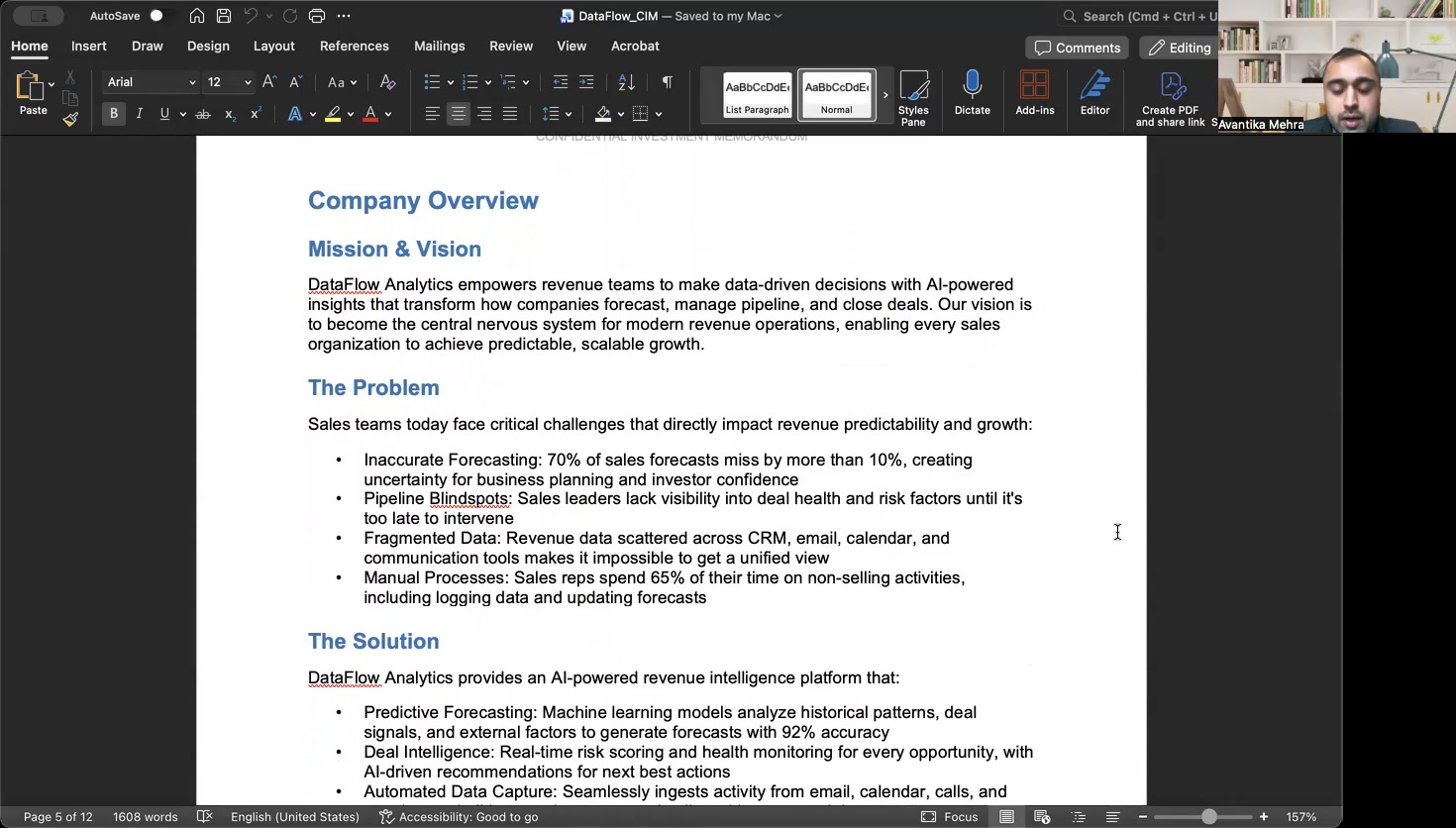
Task: Start Dictate with the microphone icon
Action: tap(973, 94)
